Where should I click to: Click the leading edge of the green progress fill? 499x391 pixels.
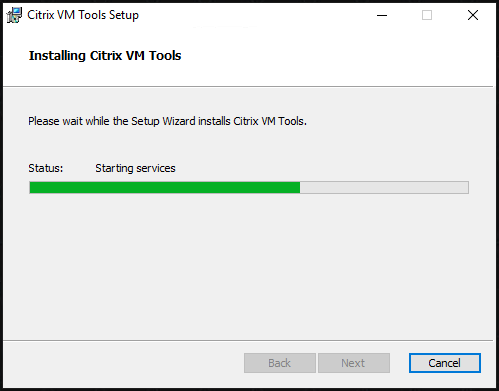pos(299,188)
